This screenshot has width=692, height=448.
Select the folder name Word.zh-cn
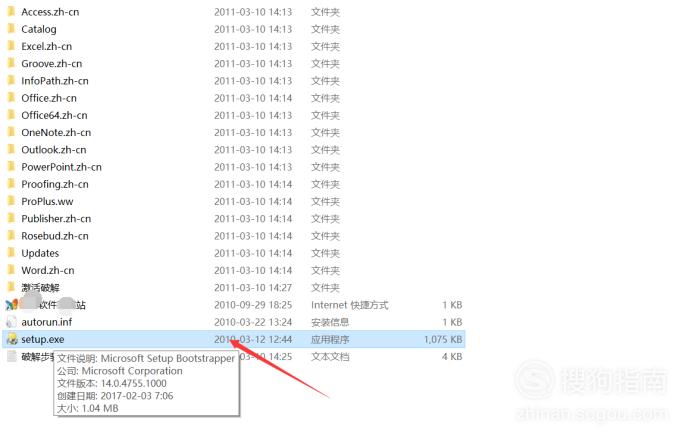pyautogui.click(x=48, y=270)
